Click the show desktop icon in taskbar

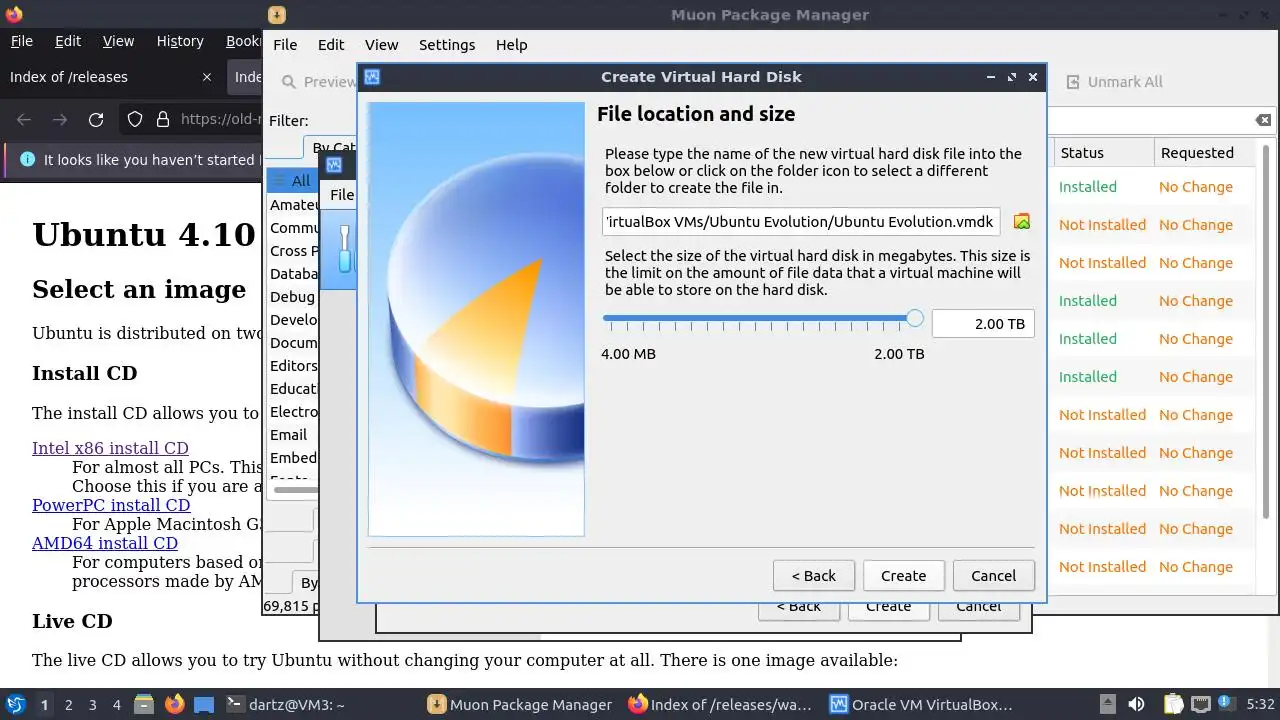point(204,705)
